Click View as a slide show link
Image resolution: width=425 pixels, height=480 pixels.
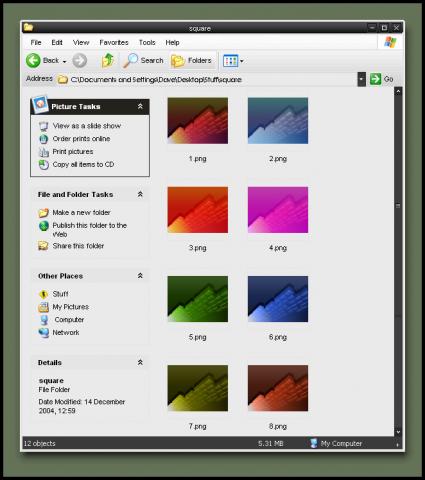tap(87, 126)
